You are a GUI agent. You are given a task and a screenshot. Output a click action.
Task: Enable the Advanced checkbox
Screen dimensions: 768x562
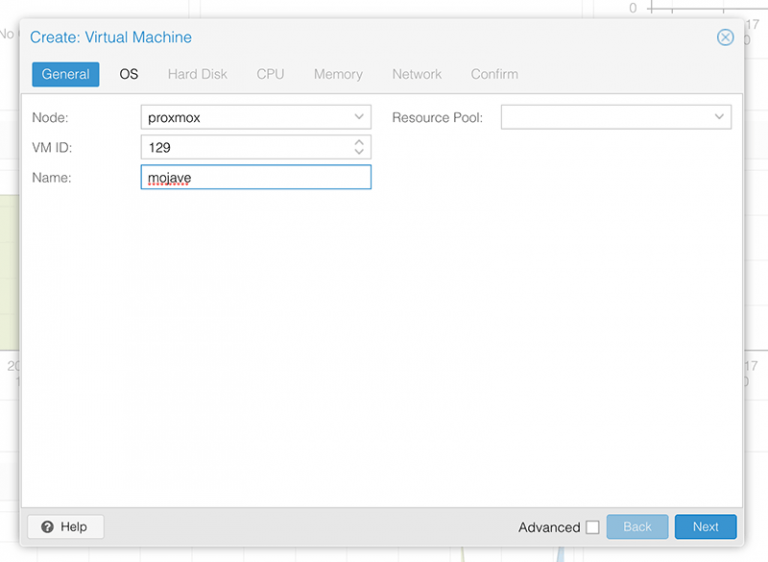point(592,527)
